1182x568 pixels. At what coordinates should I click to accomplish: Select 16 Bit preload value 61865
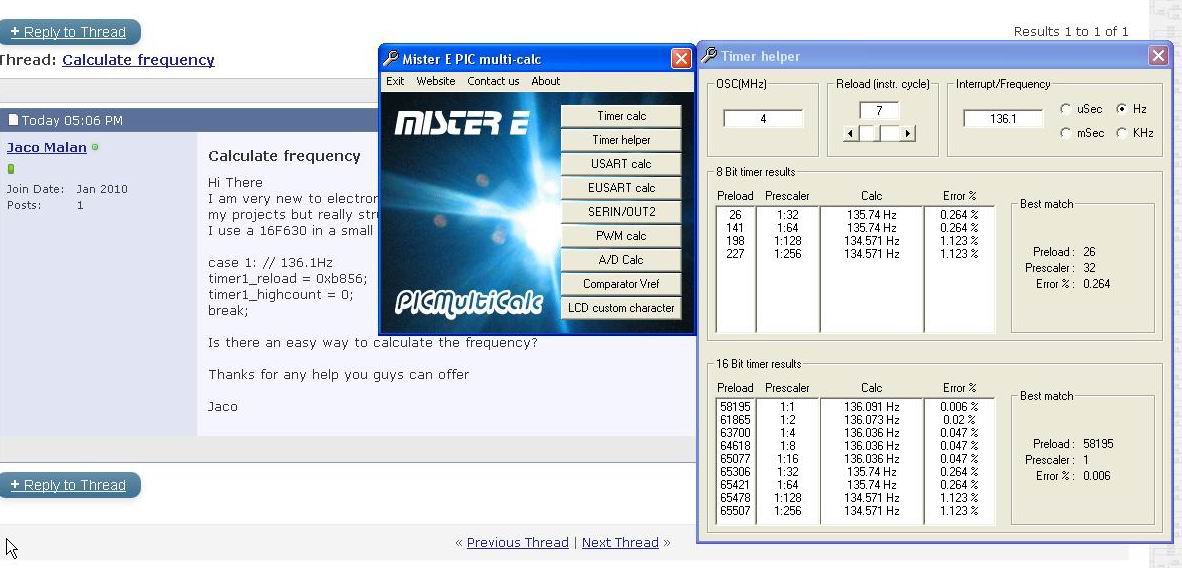[x=735, y=420]
